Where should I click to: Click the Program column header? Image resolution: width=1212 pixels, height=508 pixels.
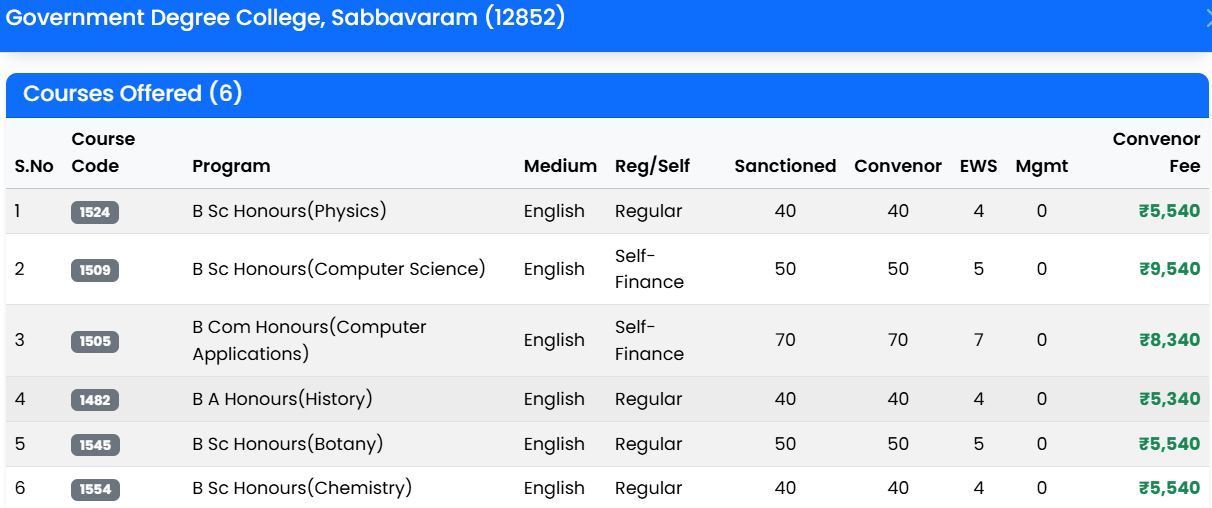pos(231,166)
